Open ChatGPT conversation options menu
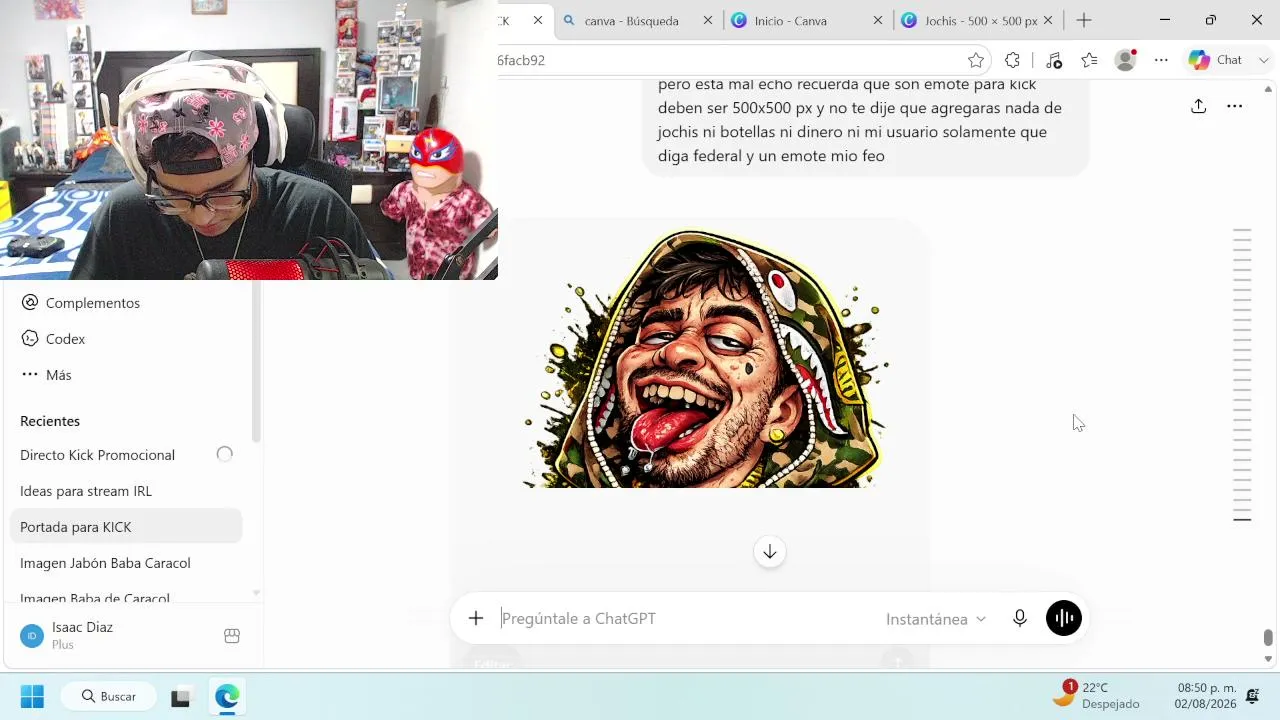 pyautogui.click(x=1234, y=106)
